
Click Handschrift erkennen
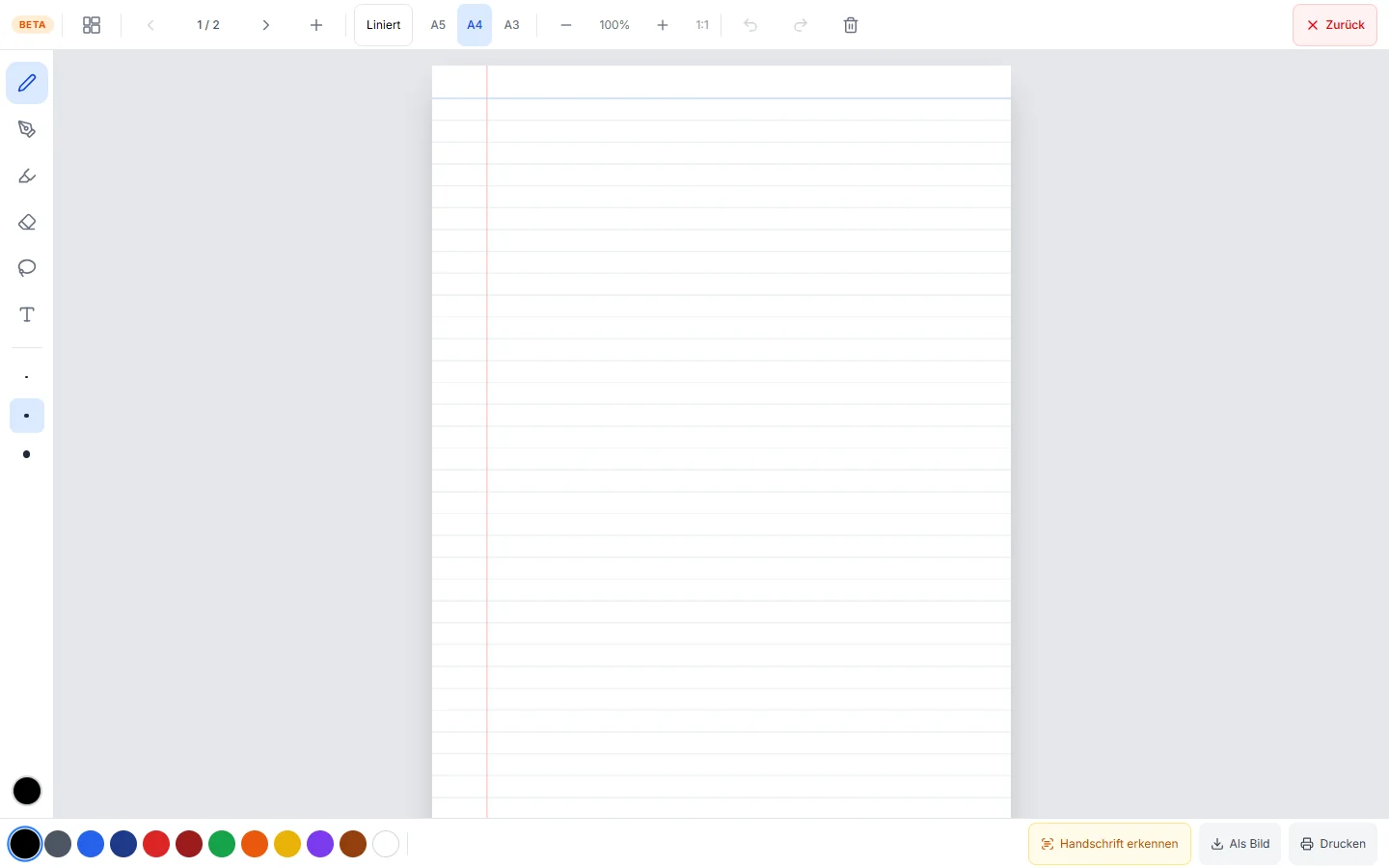pyautogui.click(x=1109, y=844)
